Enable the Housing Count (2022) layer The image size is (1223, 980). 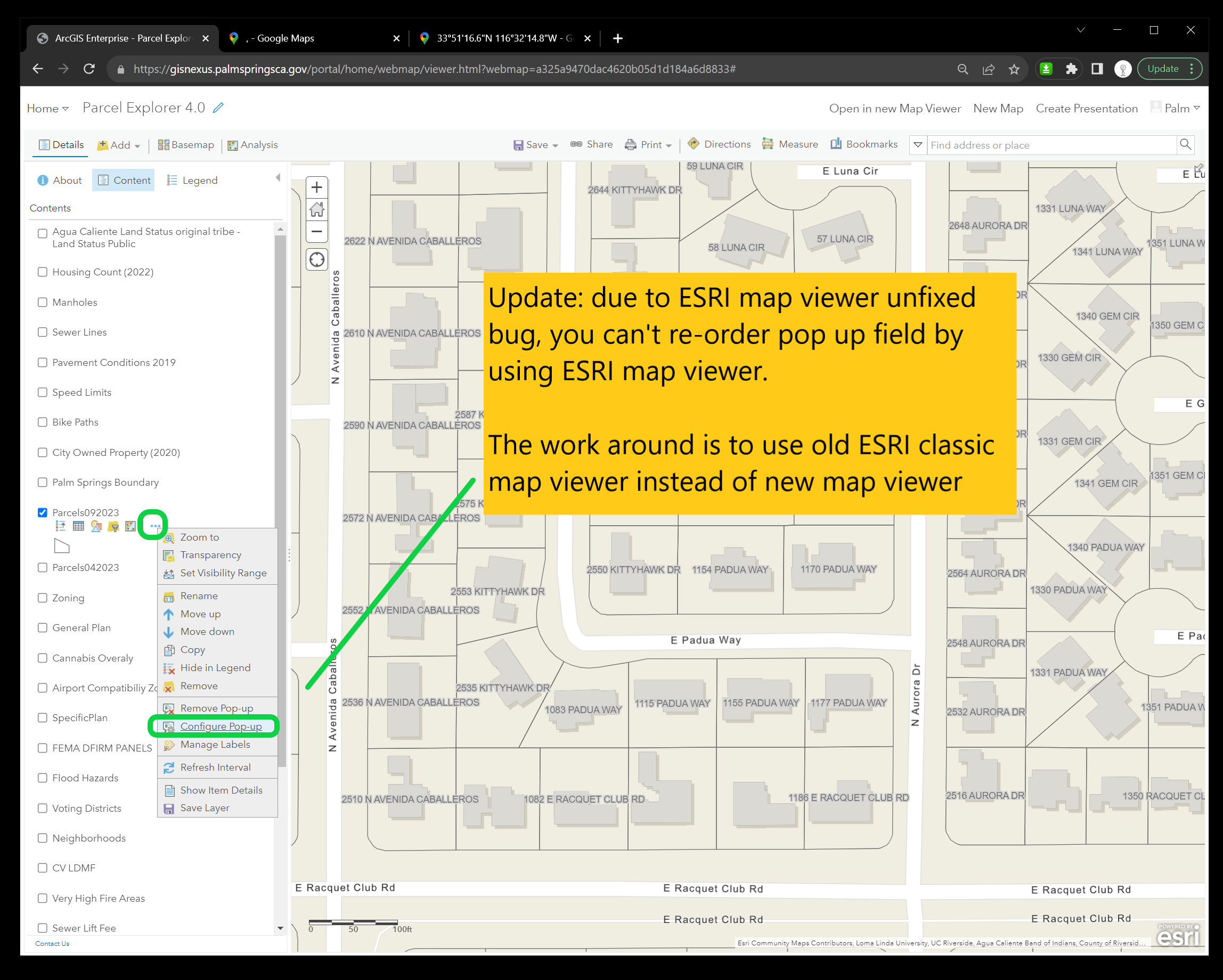pos(42,272)
